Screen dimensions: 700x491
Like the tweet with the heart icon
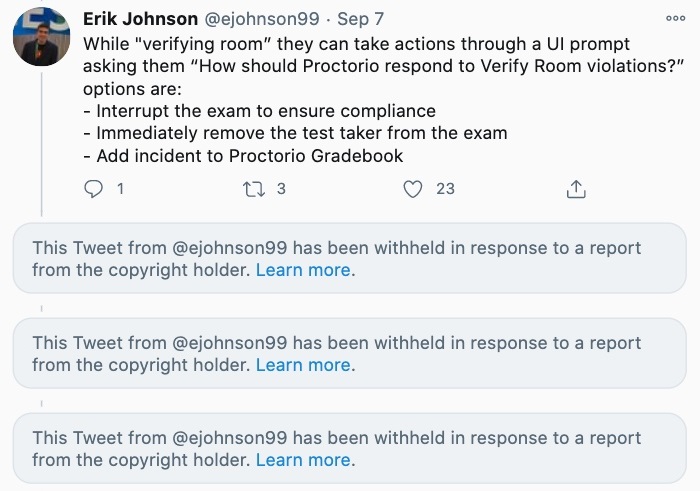pos(412,188)
